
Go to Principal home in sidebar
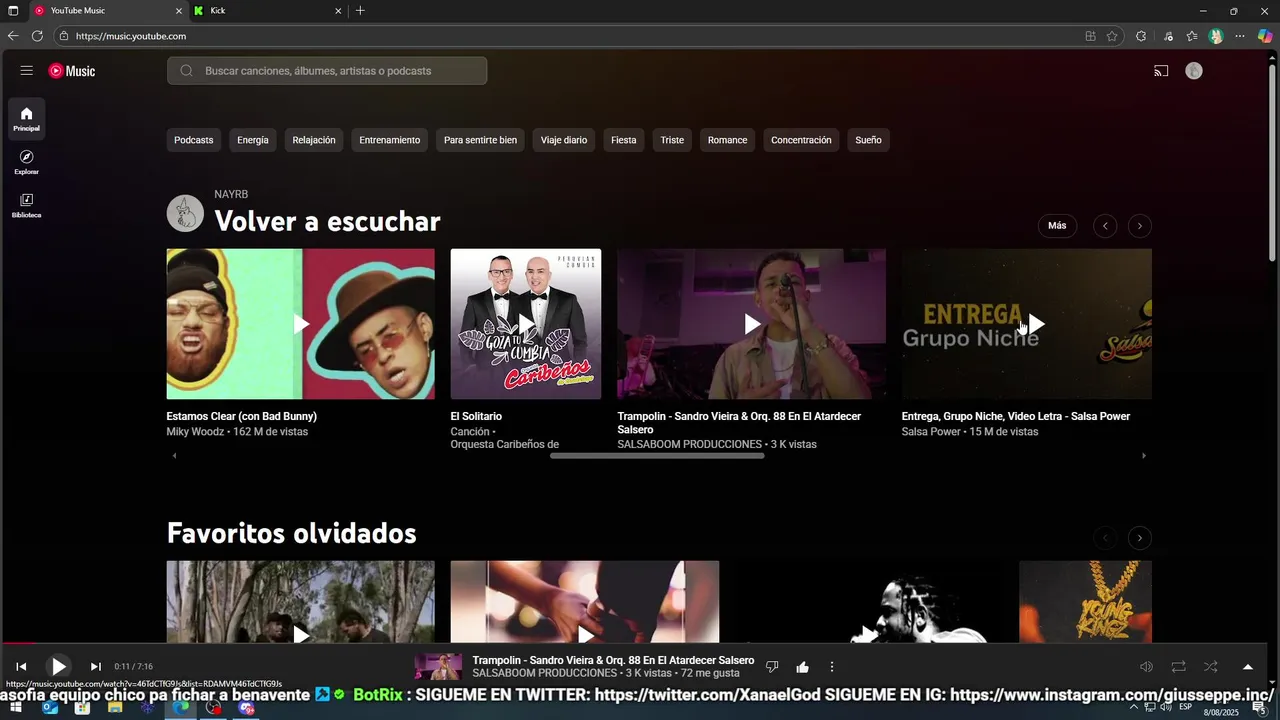pos(27,118)
